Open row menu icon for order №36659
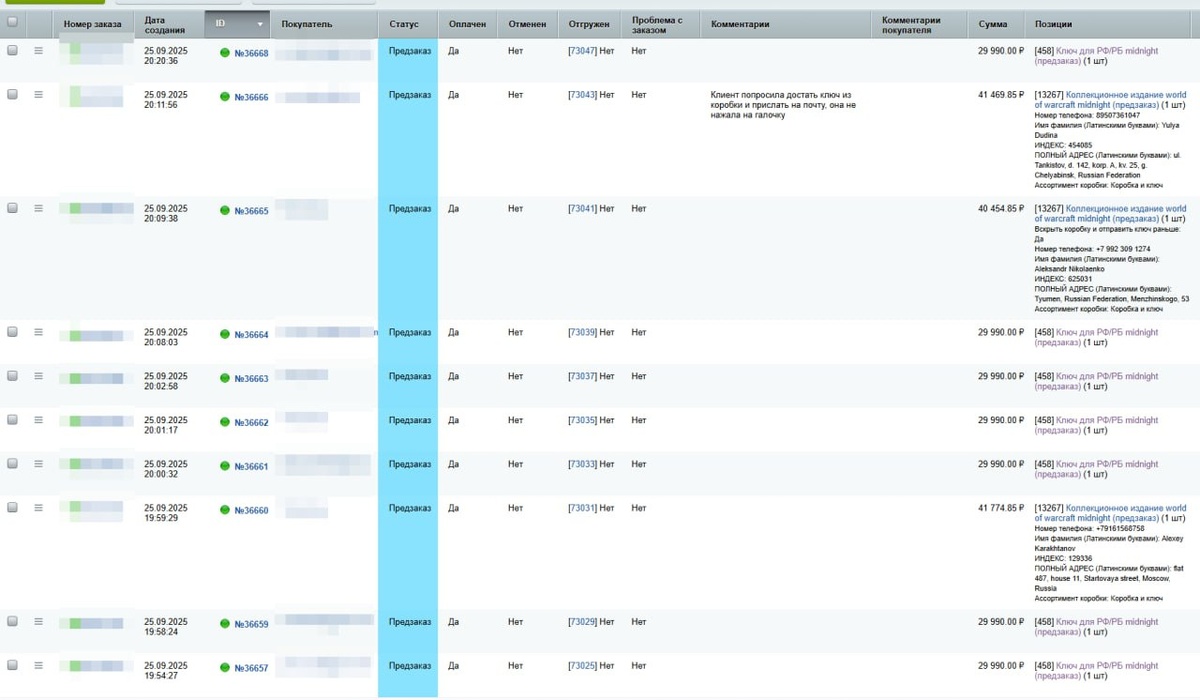Image resolution: width=1200 pixels, height=700 pixels. 38,621
